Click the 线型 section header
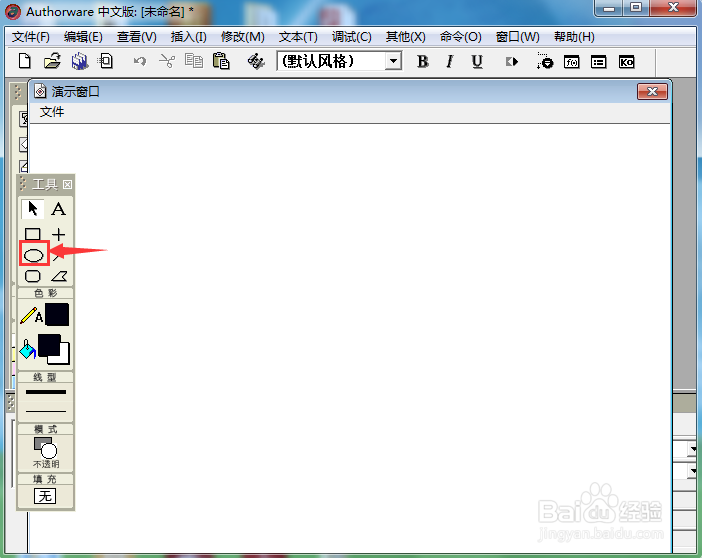 pos(45,377)
